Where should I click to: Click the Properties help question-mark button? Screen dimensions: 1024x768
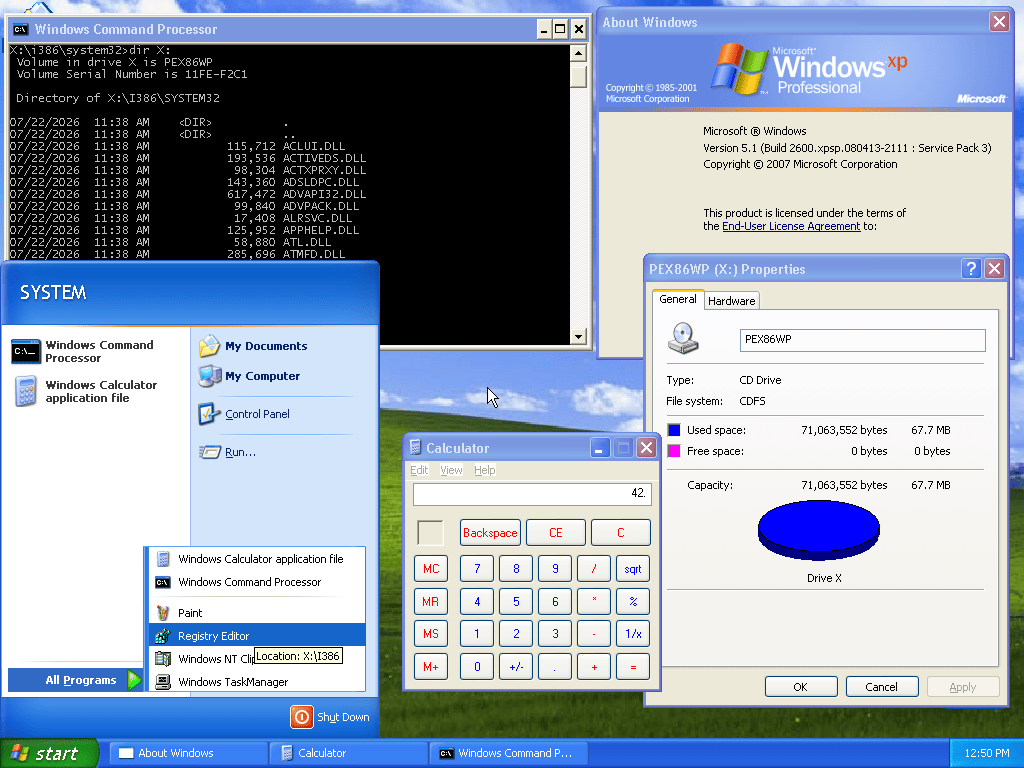(x=971, y=268)
